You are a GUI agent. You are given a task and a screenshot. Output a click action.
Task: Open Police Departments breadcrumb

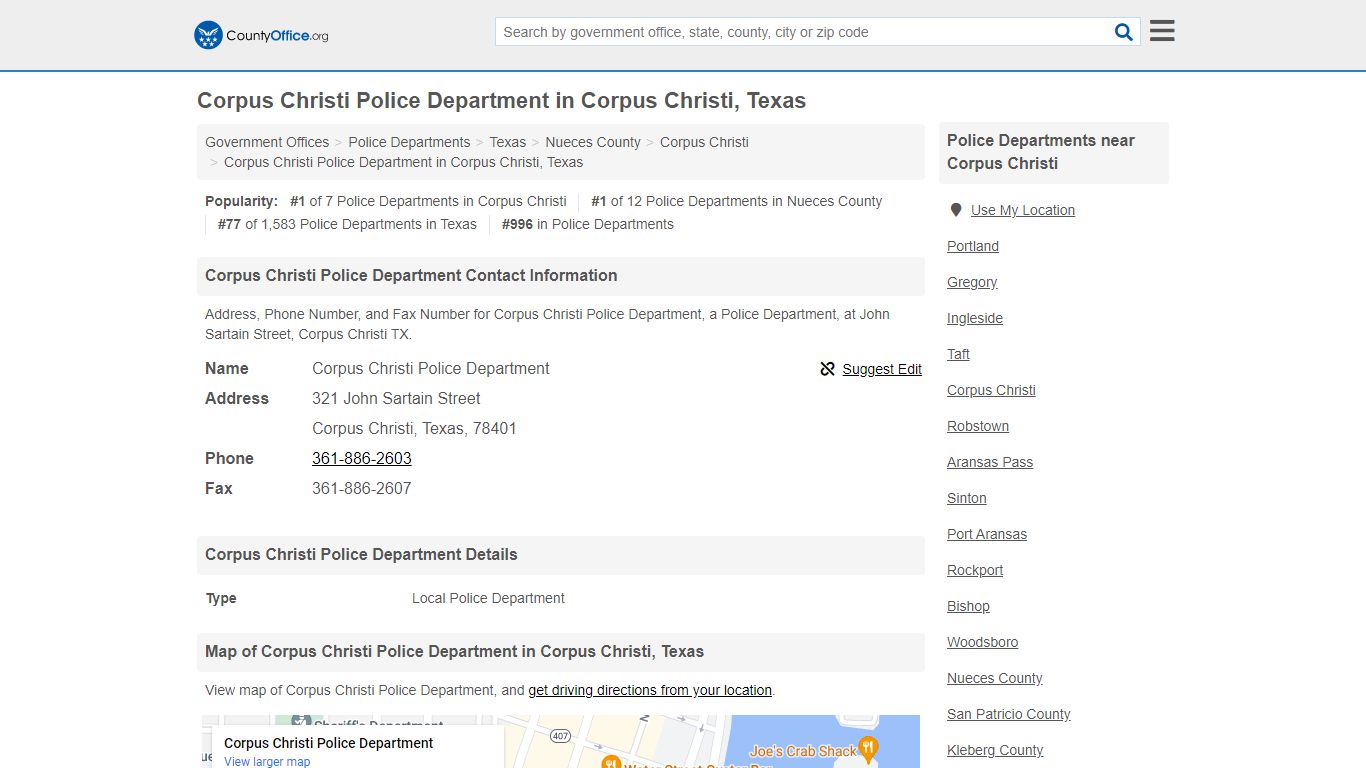tap(409, 142)
